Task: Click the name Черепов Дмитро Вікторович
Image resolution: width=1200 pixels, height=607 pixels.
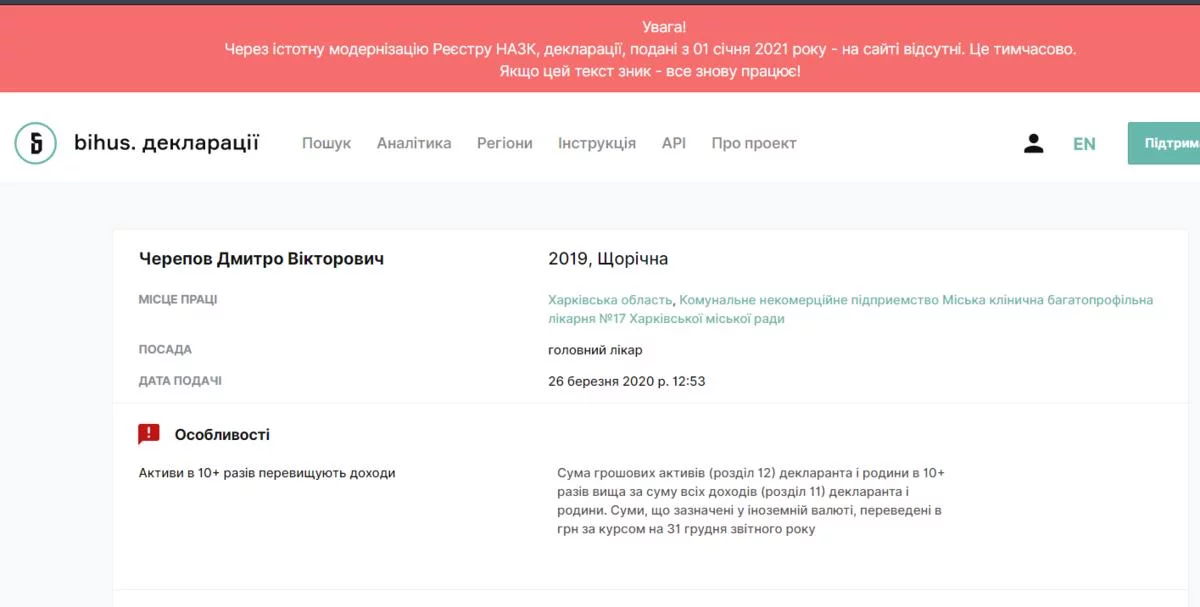Action: pos(261,259)
